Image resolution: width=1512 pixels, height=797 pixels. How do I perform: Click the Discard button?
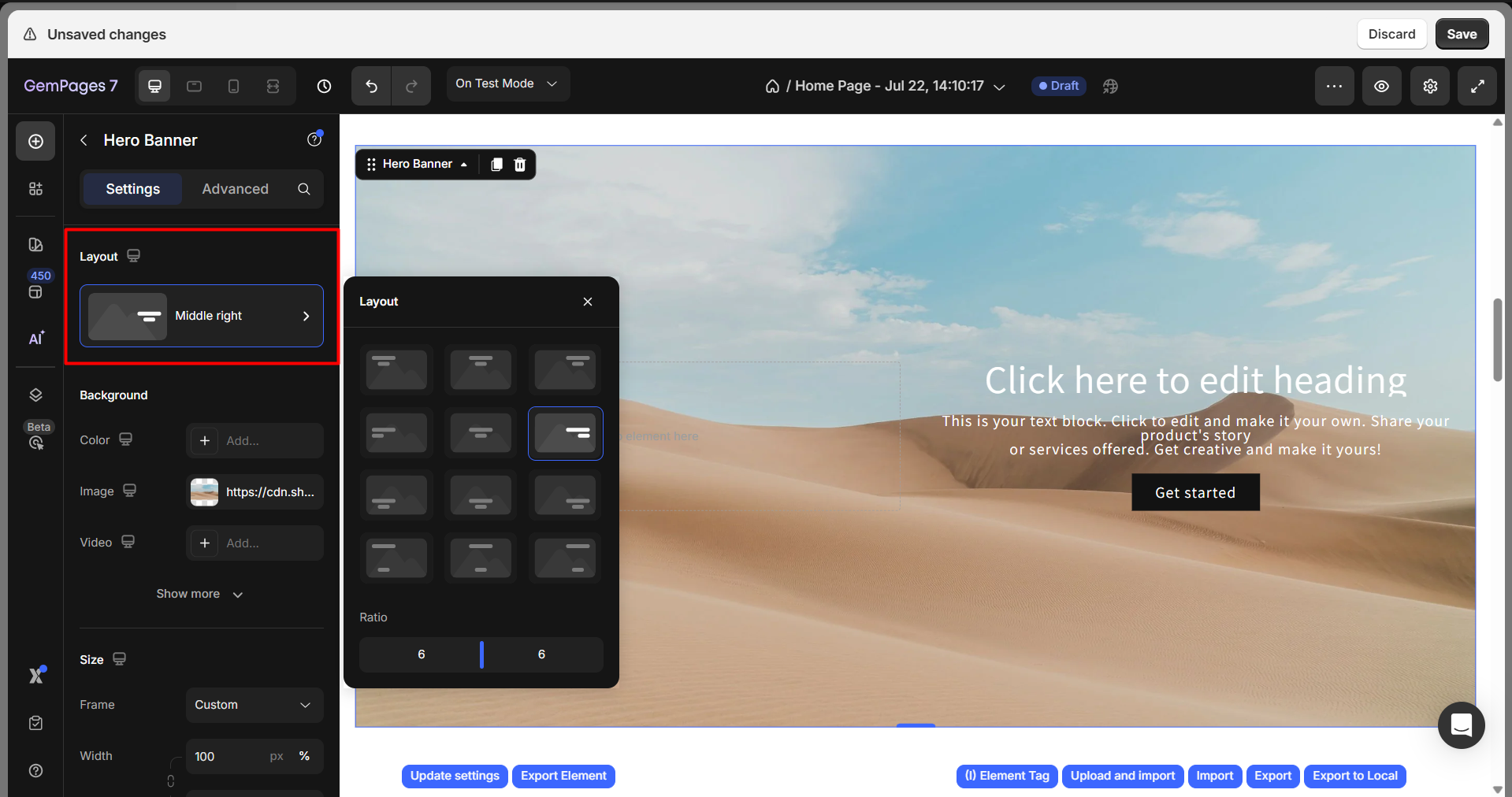[1391, 35]
